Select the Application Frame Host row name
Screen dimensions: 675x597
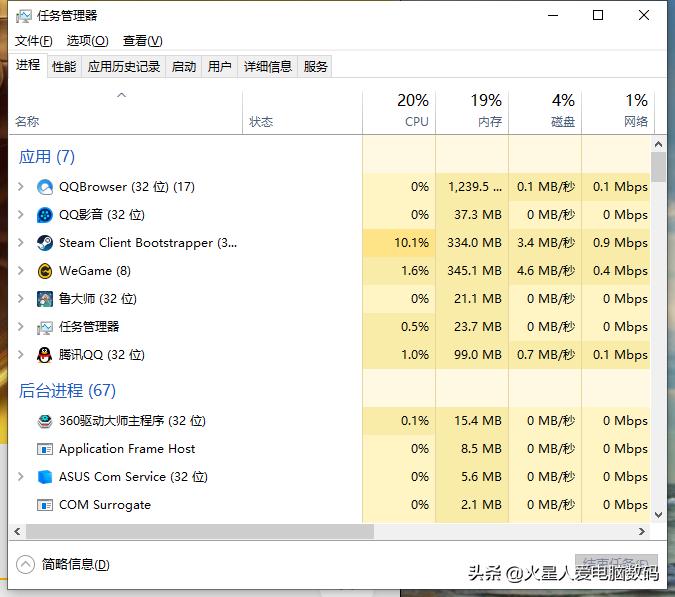point(127,449)
